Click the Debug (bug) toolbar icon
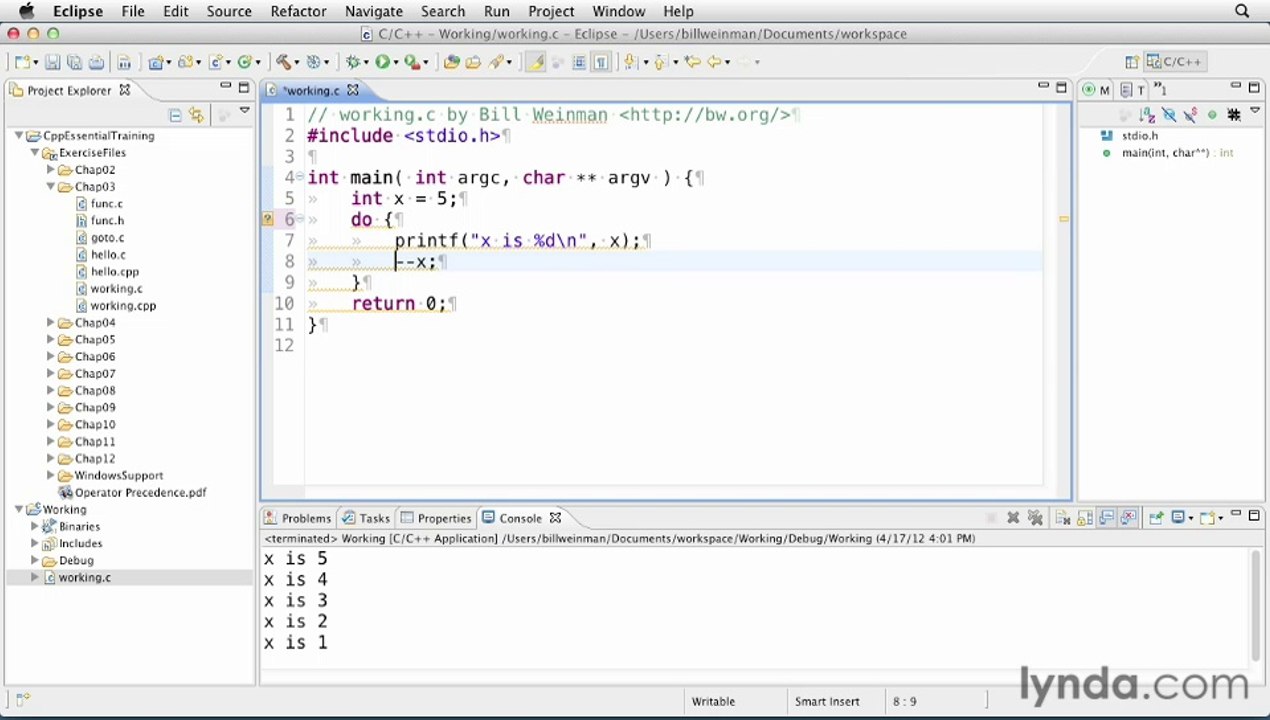1270x720 pixels. (351, 62)
